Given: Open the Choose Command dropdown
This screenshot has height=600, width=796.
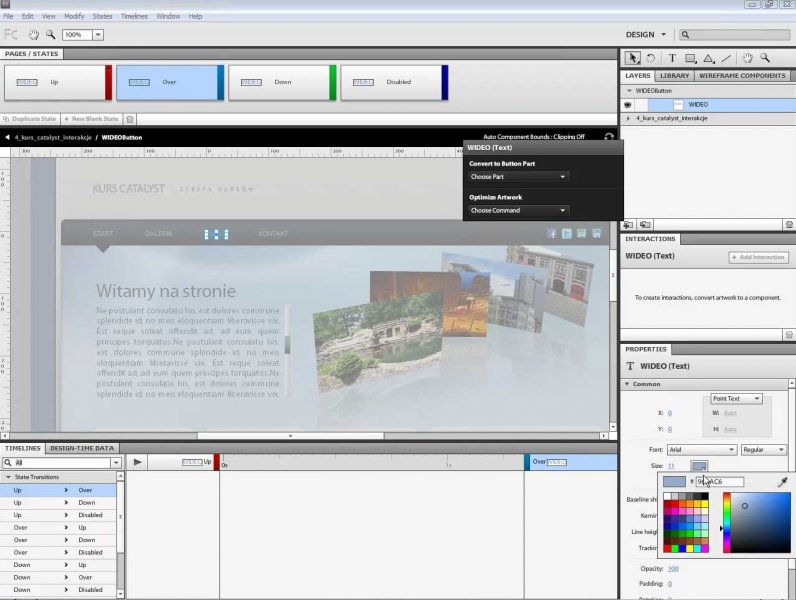Looking at the screenshot, I should [518, 211].
